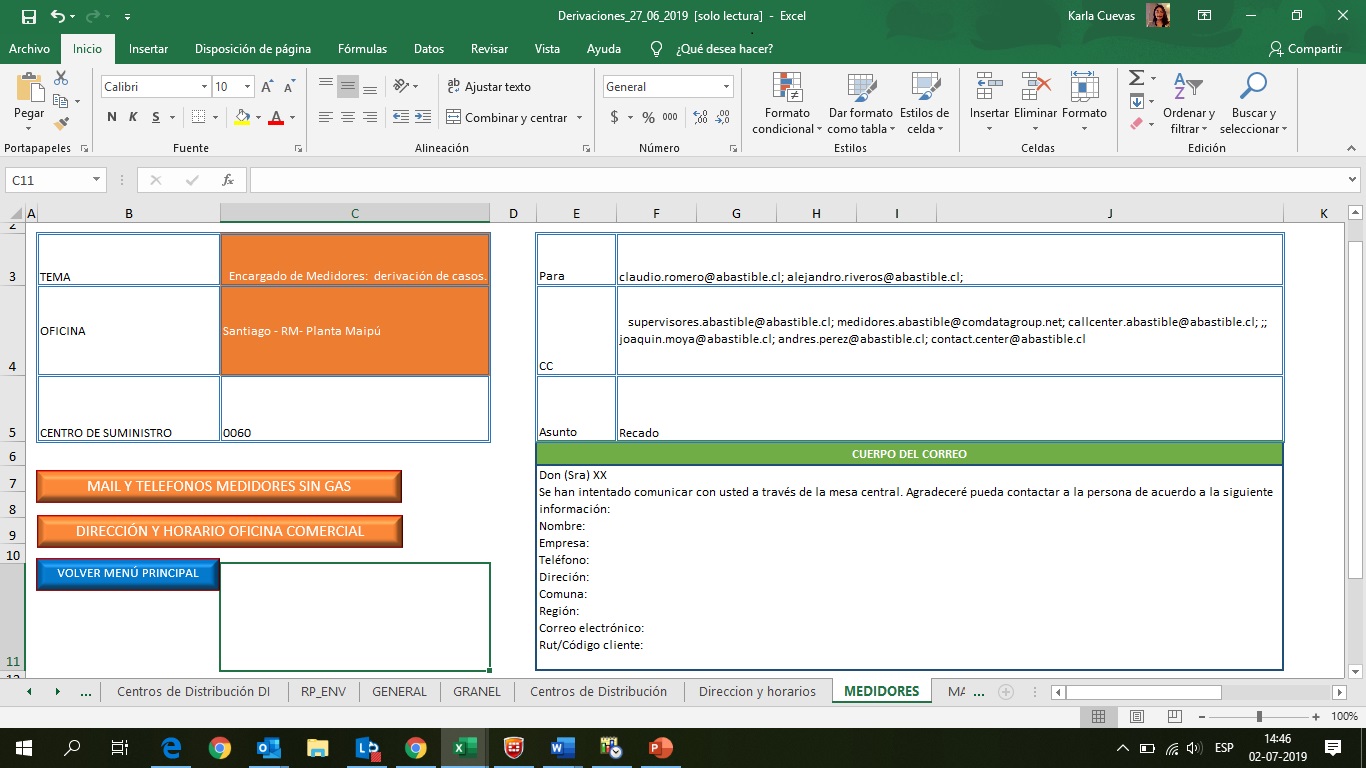Open Estilos de celda gallery
Screen dimensions: 1366x768
[924, 103]
